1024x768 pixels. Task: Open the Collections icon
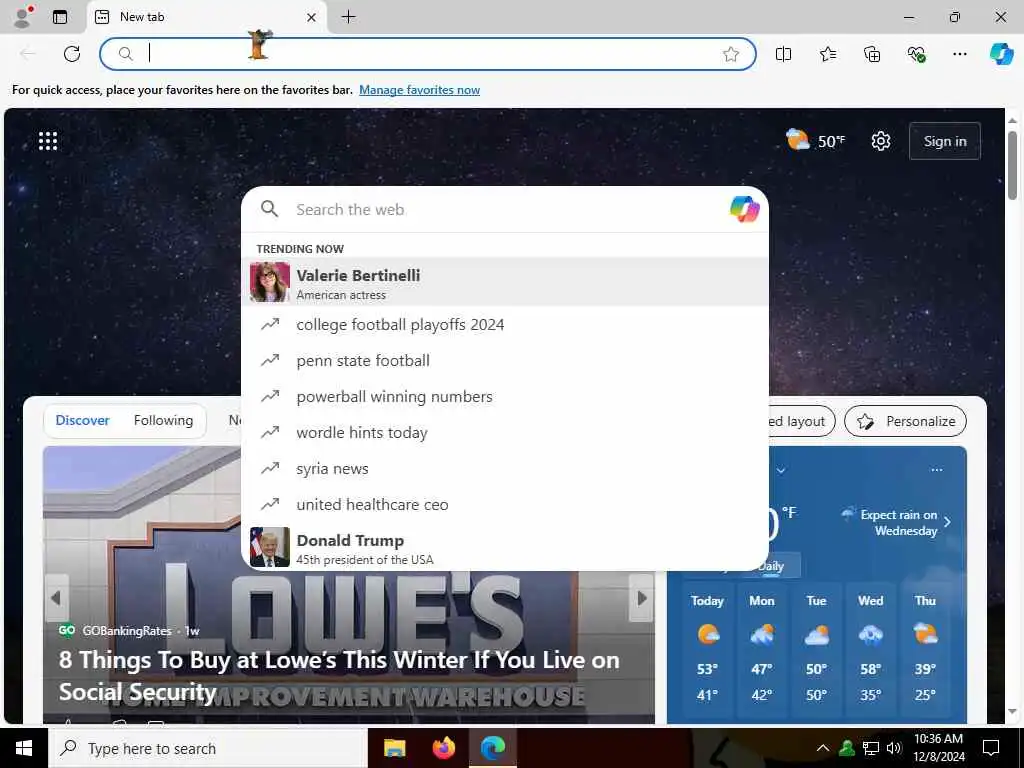coord(872,54)
